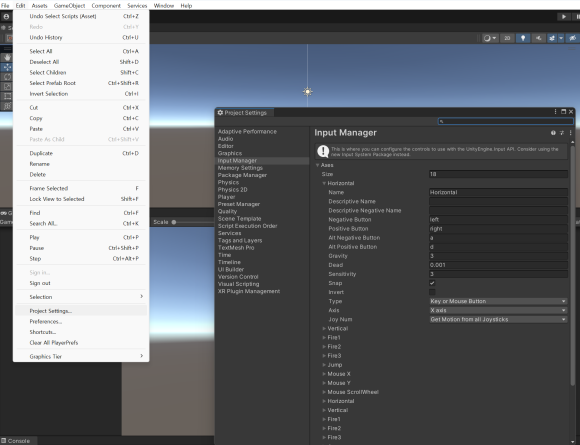Select the combined Transform tool
Image resolution: width=580 pixels, height=445 pixels.
(7, 106)
